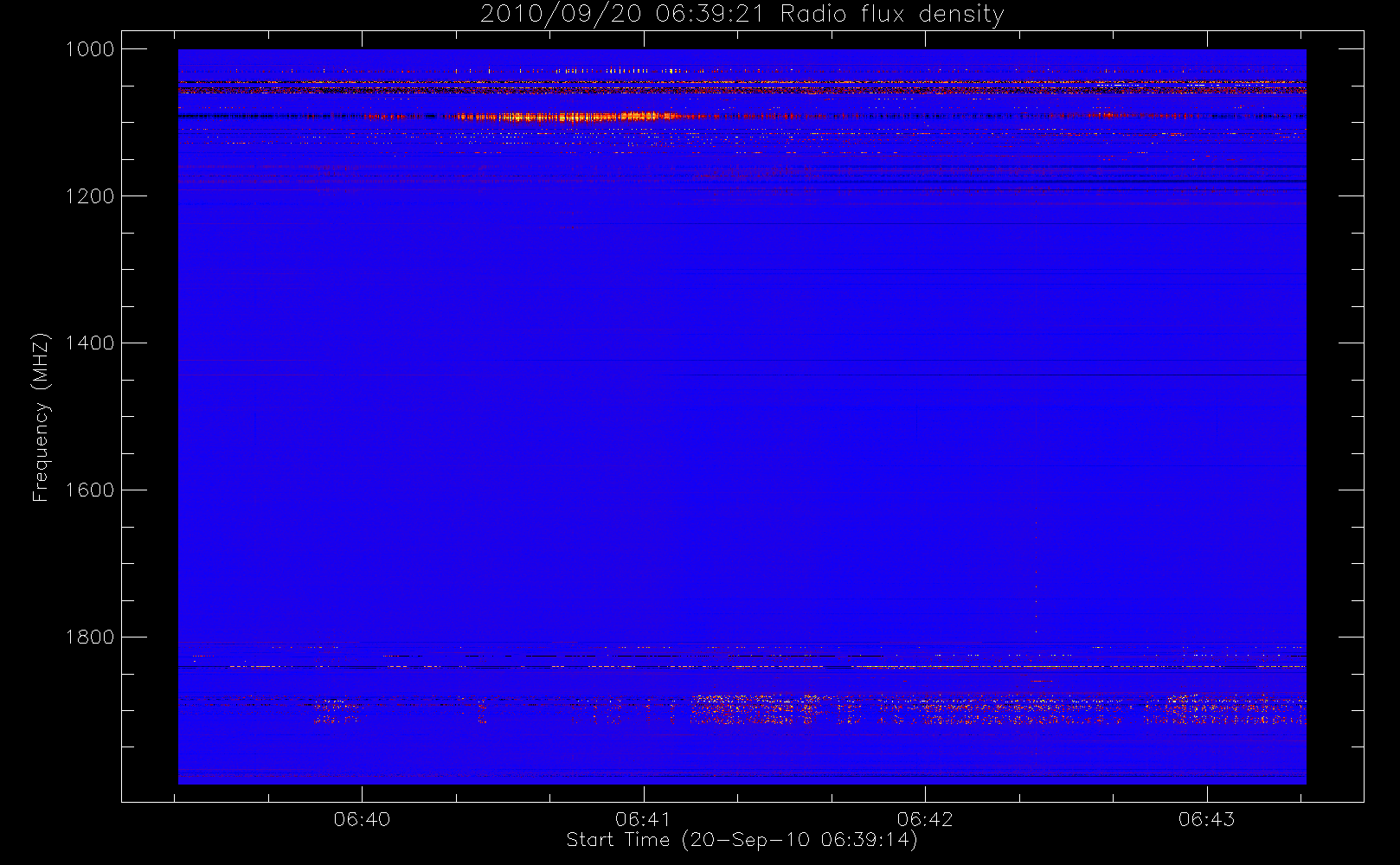The image size is (1400, 865).
Task: Select the 1600 frequency tick label
Action: click(90, 490)
